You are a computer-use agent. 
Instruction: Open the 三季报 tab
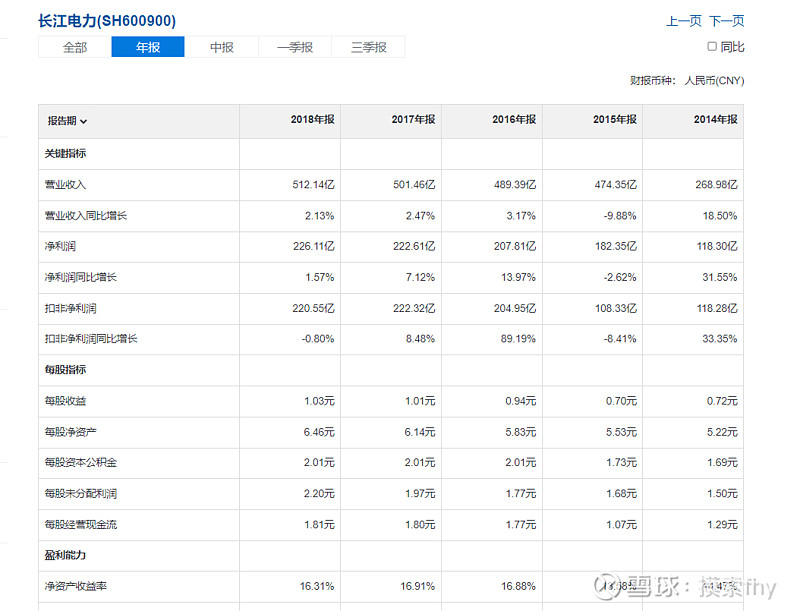[368, 47]
